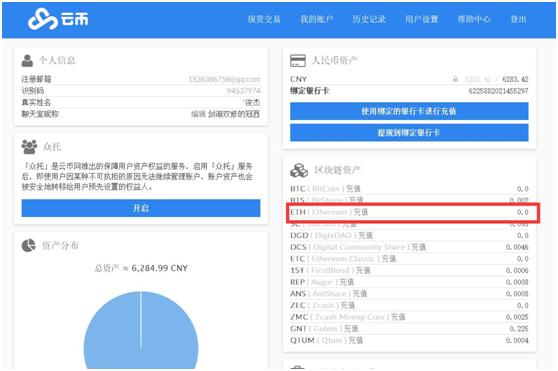This screenshot has height=371, width=558.
Task: Click the 识别码 value 94537974
Action: click(243, 91)
